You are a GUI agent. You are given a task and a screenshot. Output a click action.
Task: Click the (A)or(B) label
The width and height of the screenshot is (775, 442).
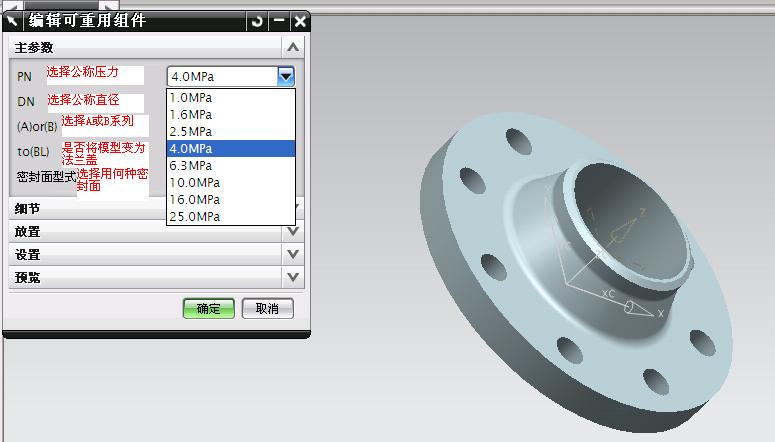(37, 127)
